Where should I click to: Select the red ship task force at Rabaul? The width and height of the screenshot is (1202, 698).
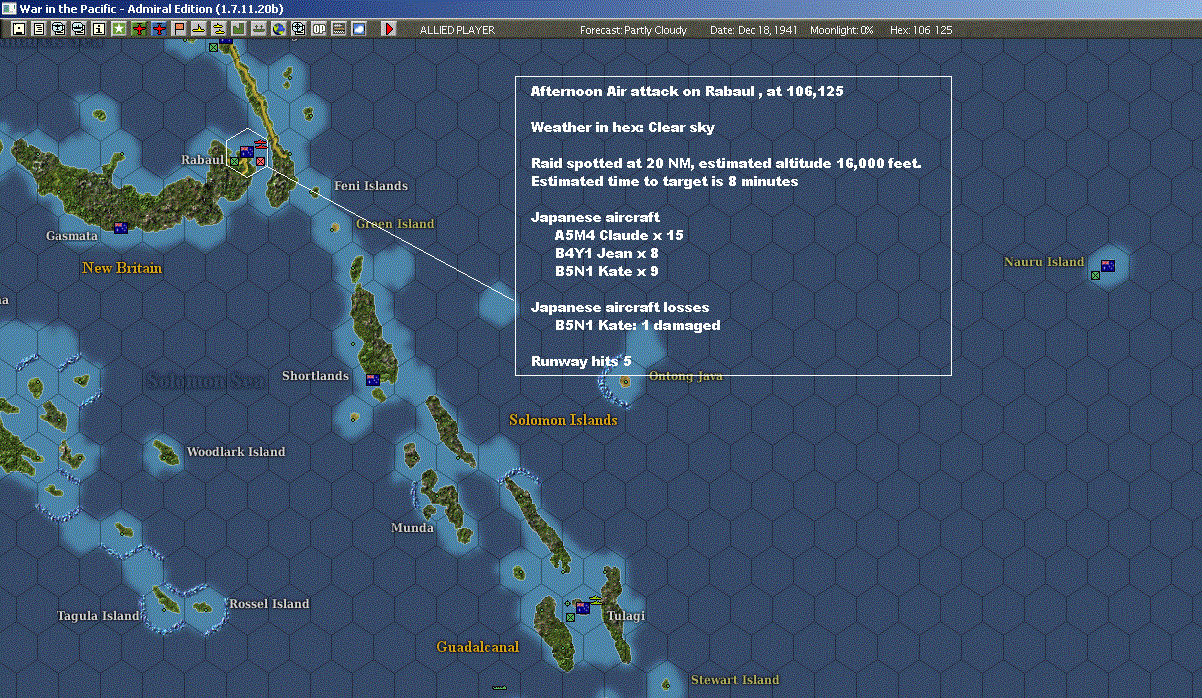260,143
